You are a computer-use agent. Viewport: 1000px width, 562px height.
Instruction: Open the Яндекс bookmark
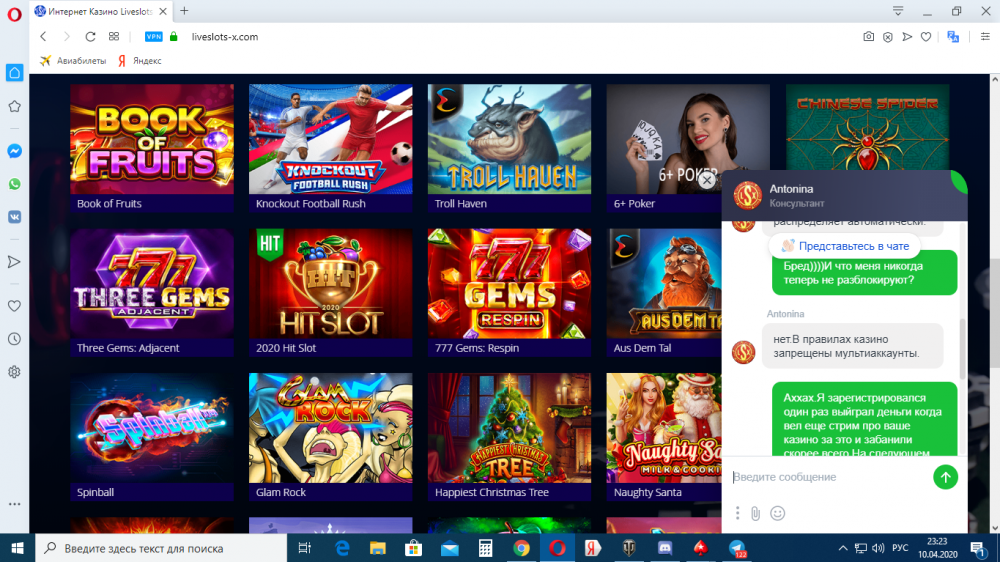(140, 61)
